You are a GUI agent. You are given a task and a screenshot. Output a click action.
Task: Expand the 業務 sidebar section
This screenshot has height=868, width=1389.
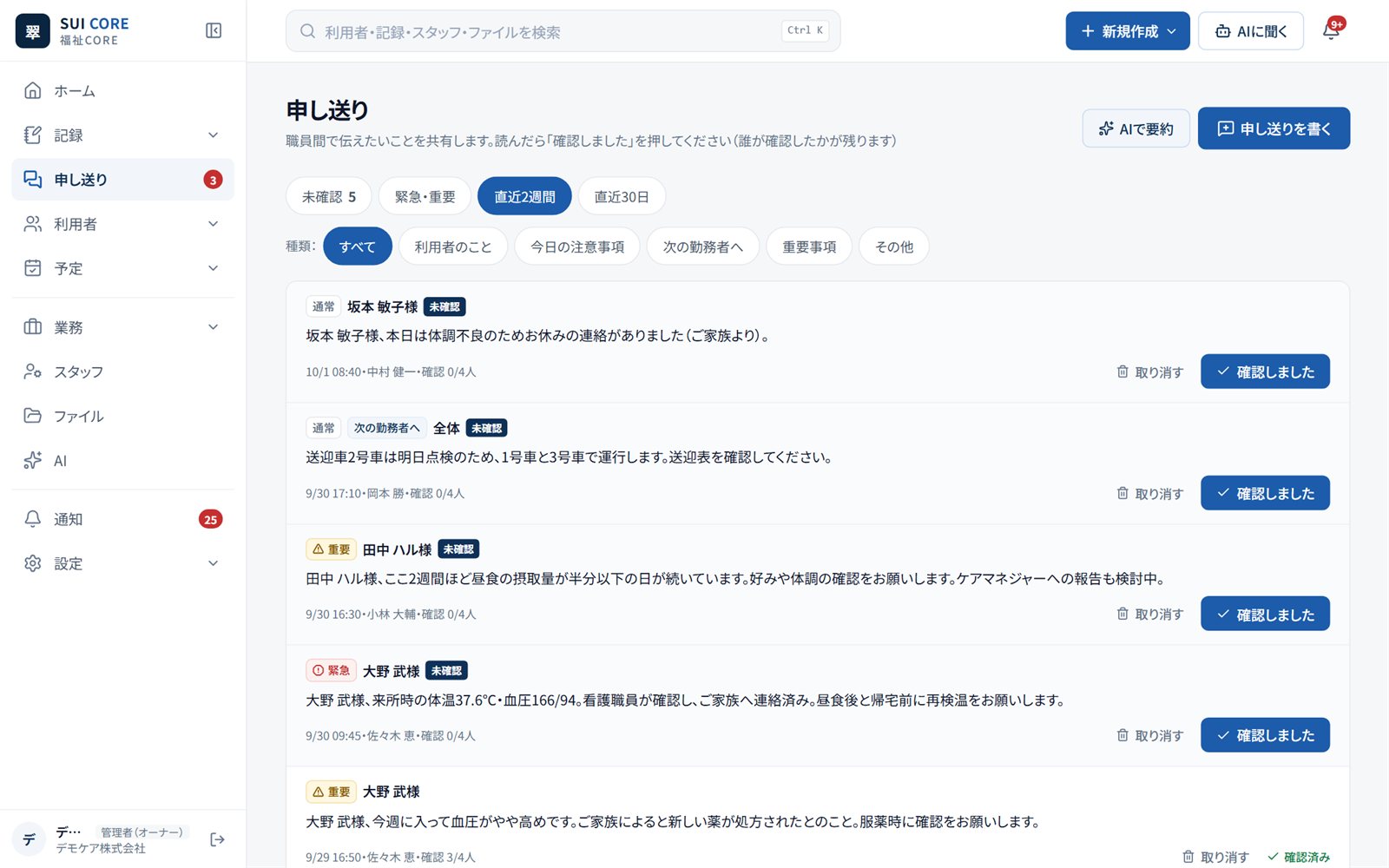123,327
